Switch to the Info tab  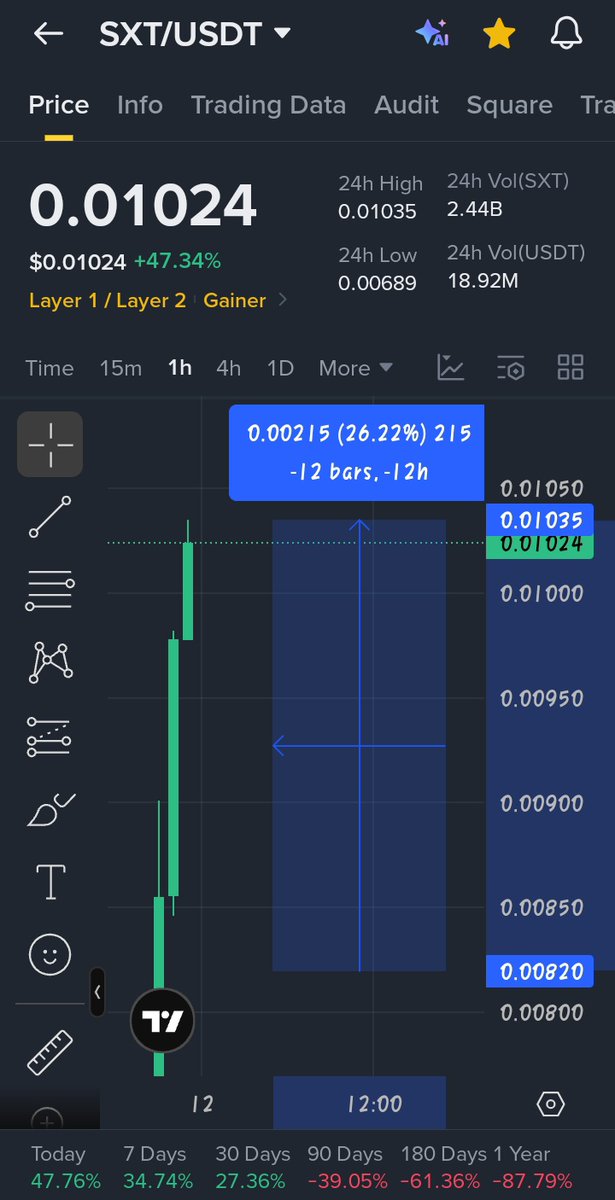140,105
